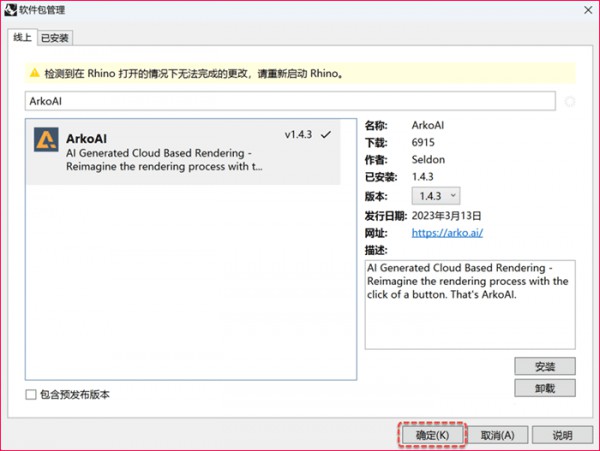The width and height of the screenshot is (600, 451).
Task: Click the installed version value 1.4.3
Action: point(422,177)
